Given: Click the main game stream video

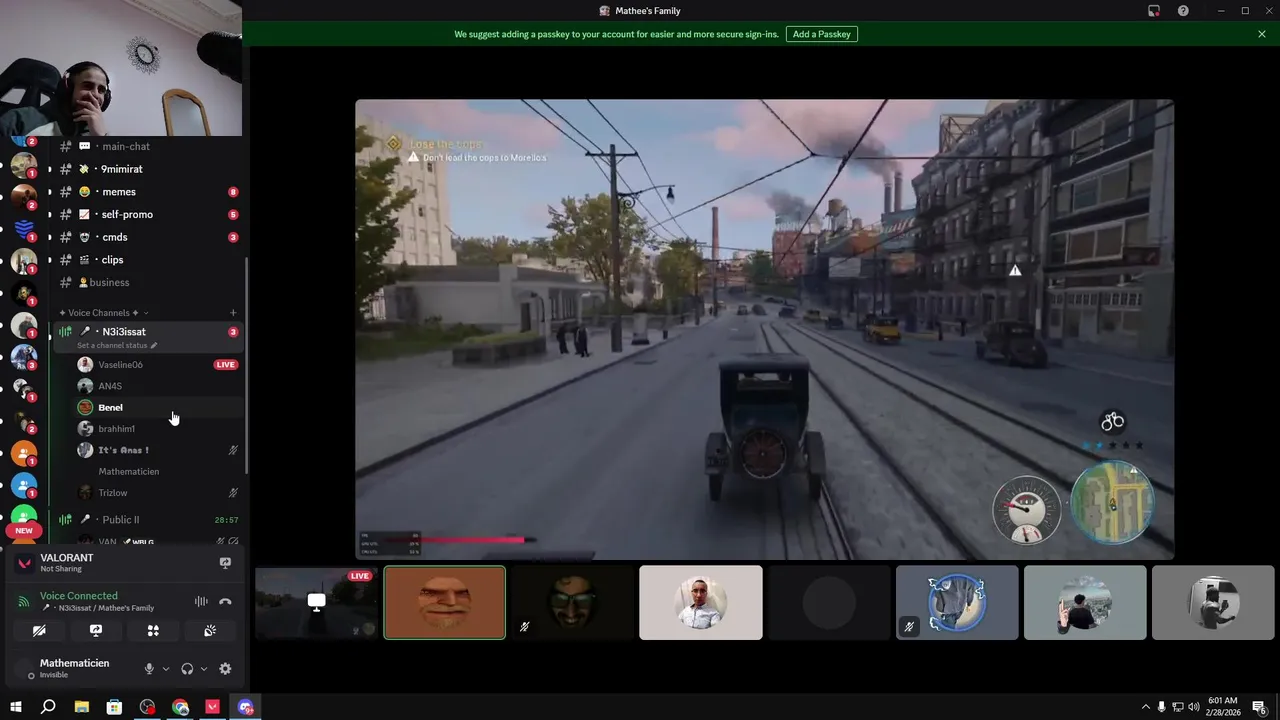Looking at the screenshot, I should (764, 329).
